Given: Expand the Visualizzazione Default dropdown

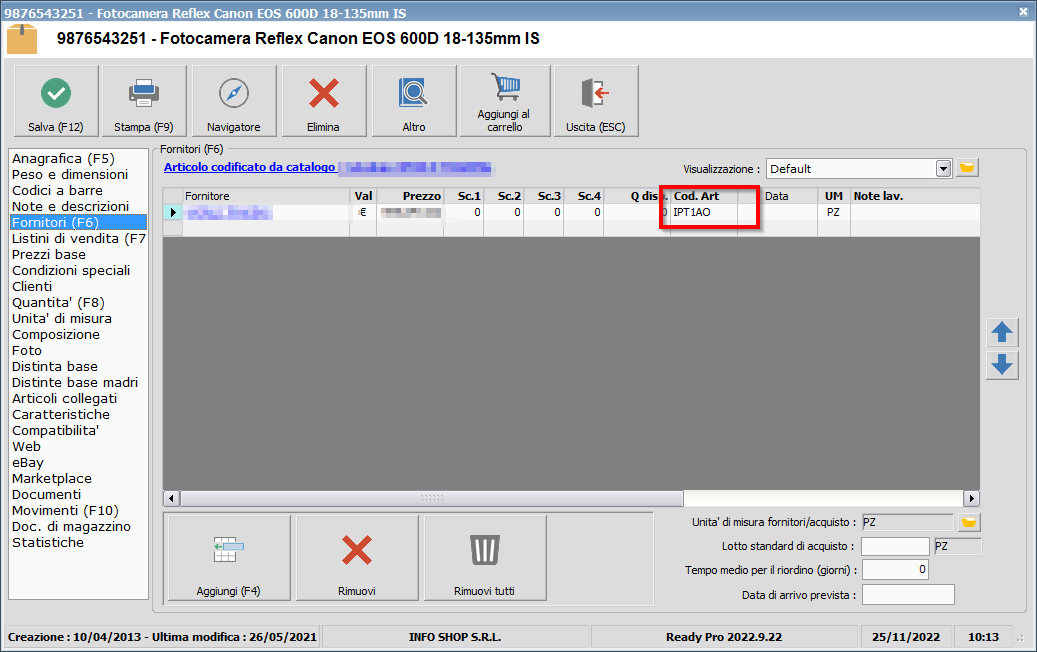Looking at the screenshot, I should pyautogui.click(x=943, y=169).
